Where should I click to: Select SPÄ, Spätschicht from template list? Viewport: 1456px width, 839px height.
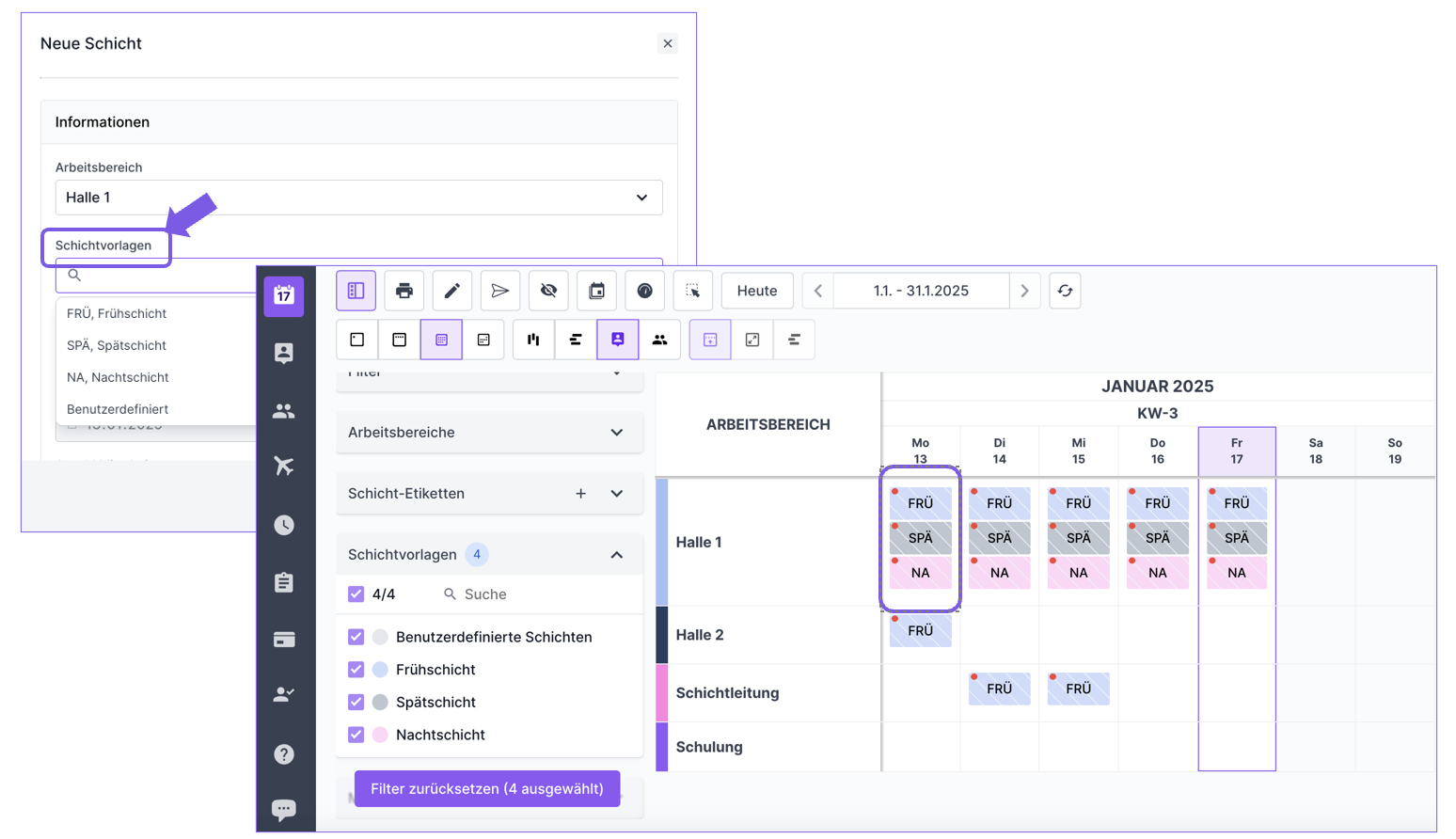117,345
